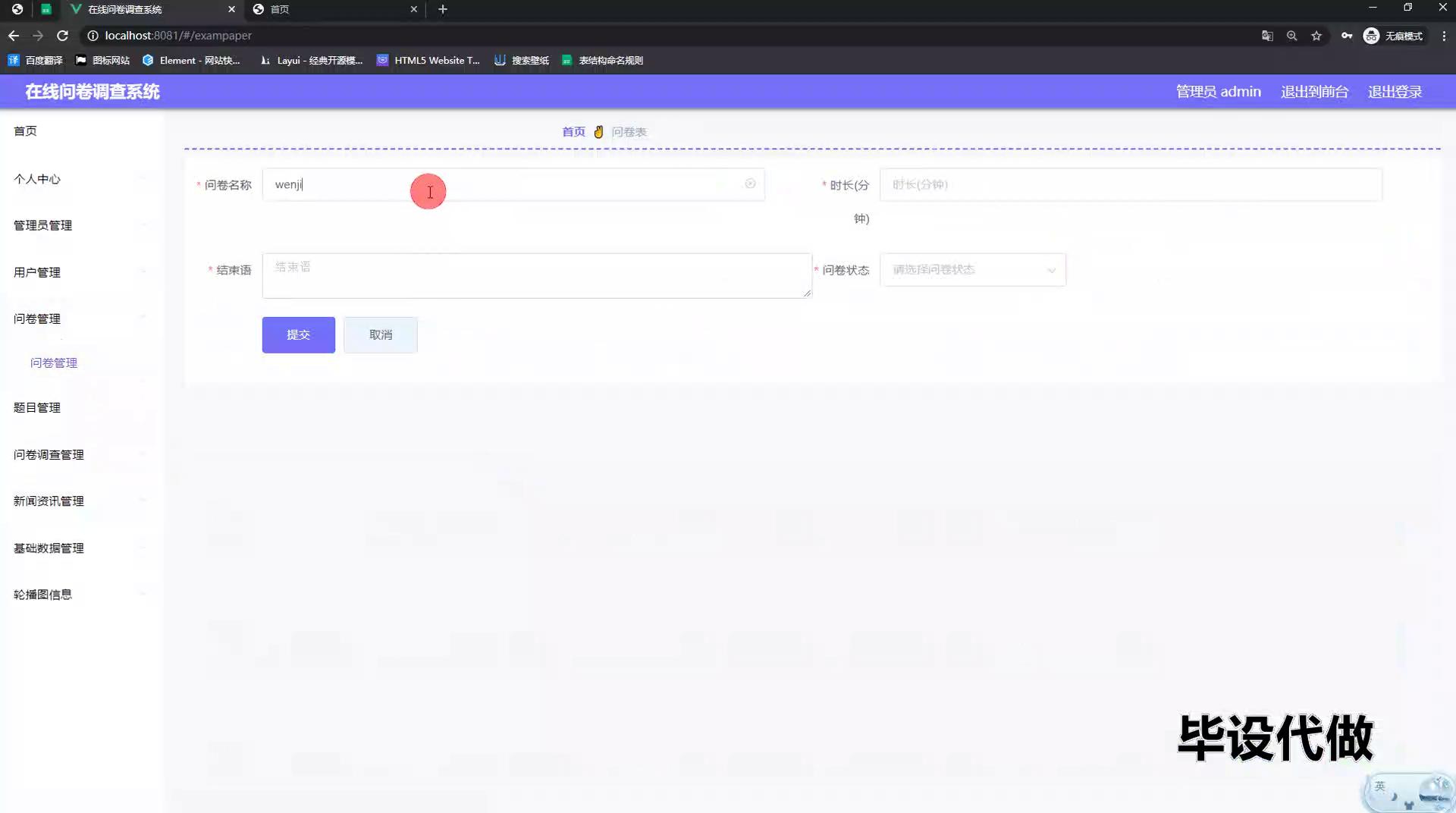Clear the 问卷名称 field with clear icon
The image size is (1456, 813).
point(750,184)
